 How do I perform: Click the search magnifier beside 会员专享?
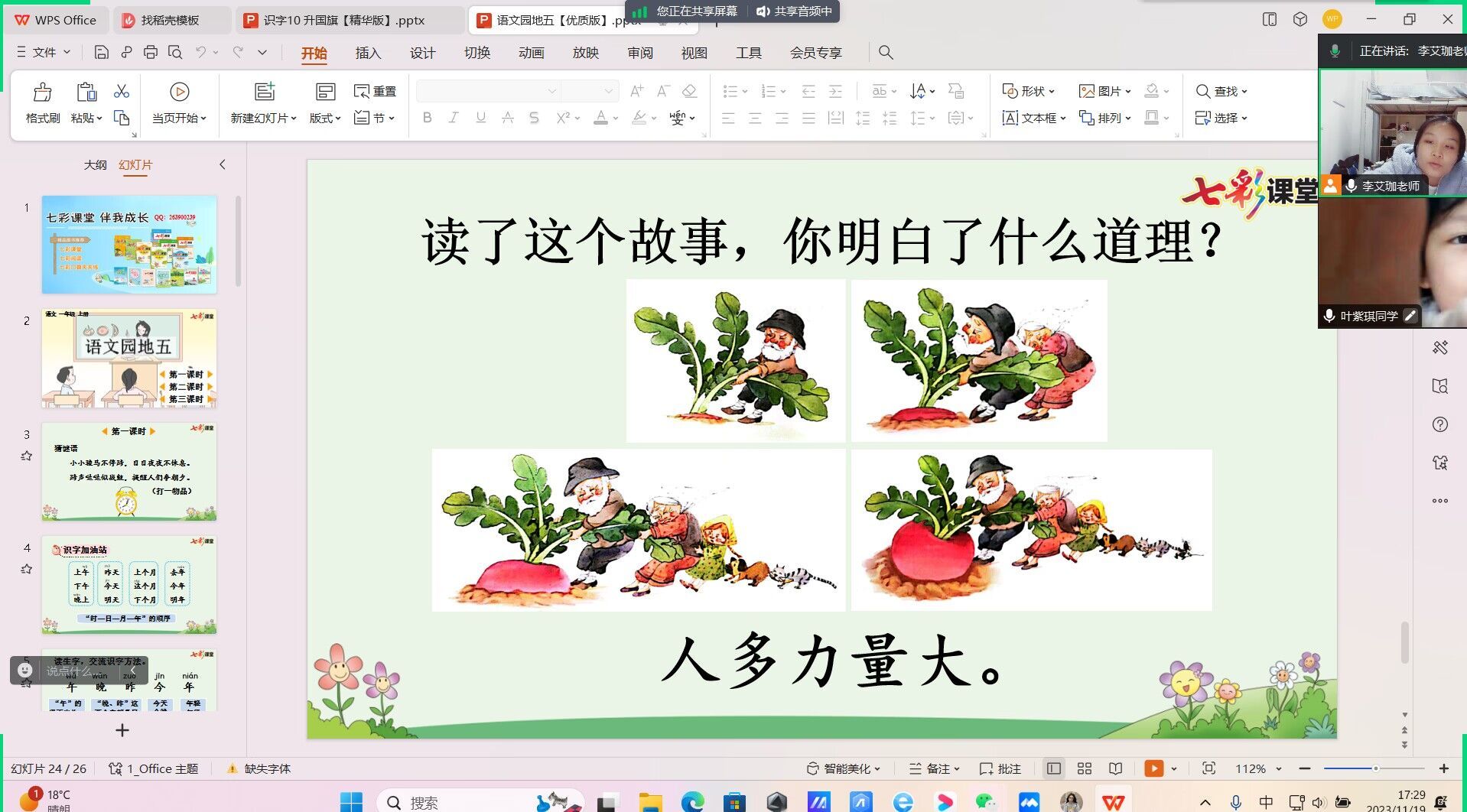point(886,52)
